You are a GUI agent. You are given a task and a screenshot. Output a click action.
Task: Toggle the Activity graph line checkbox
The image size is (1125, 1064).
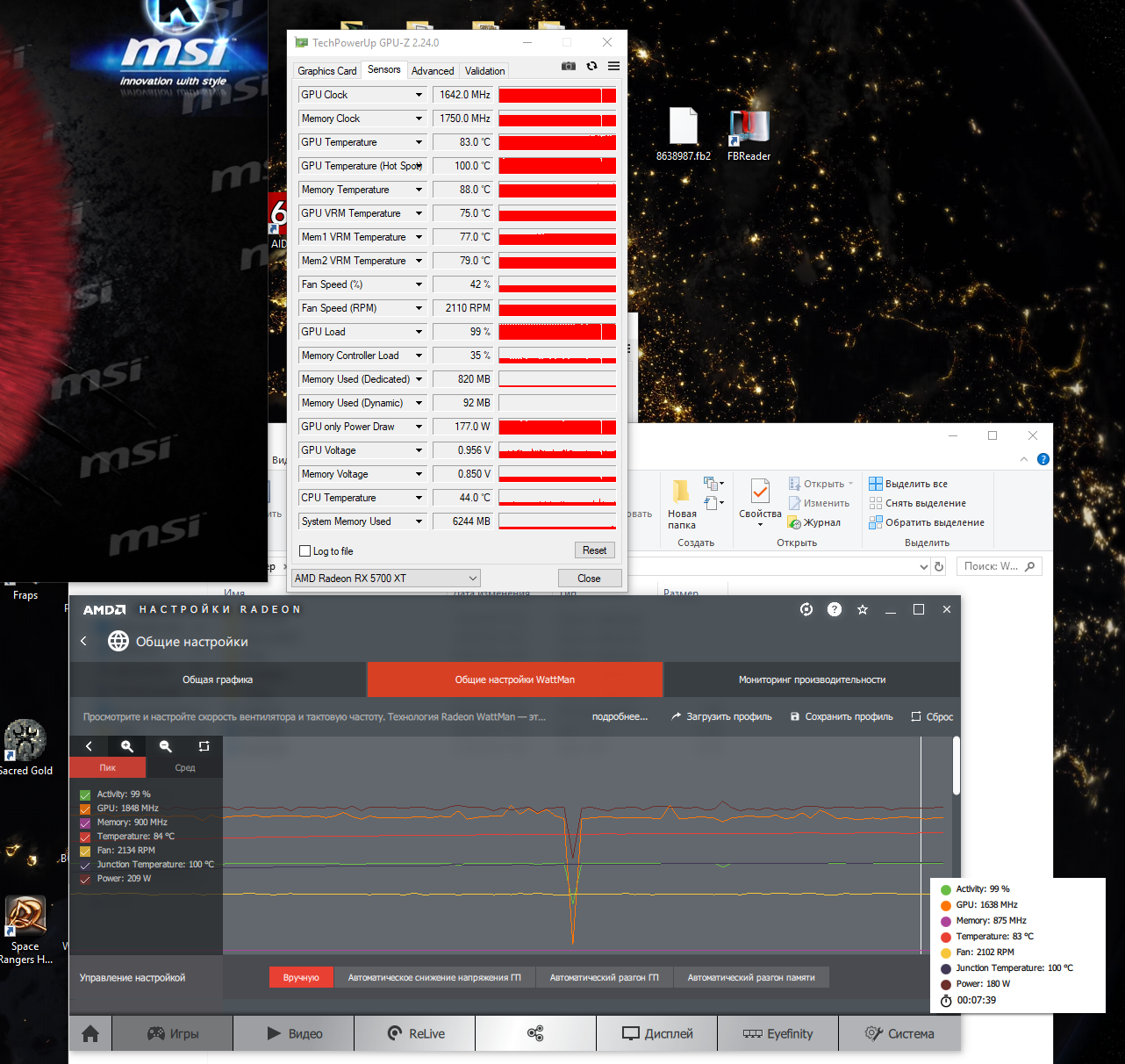tap(85, 794)
